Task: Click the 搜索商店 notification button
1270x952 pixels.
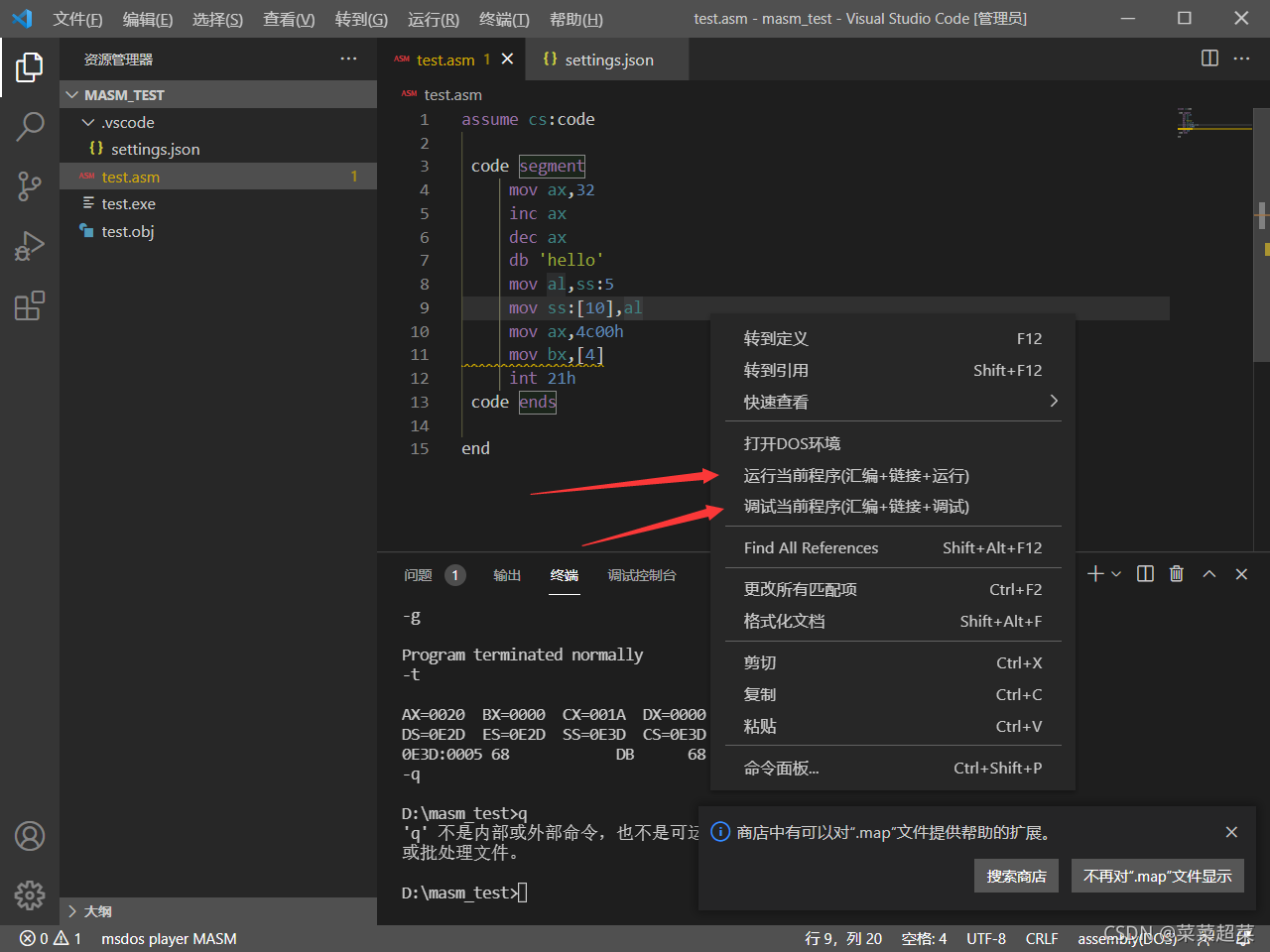Action: (1016, 876)
